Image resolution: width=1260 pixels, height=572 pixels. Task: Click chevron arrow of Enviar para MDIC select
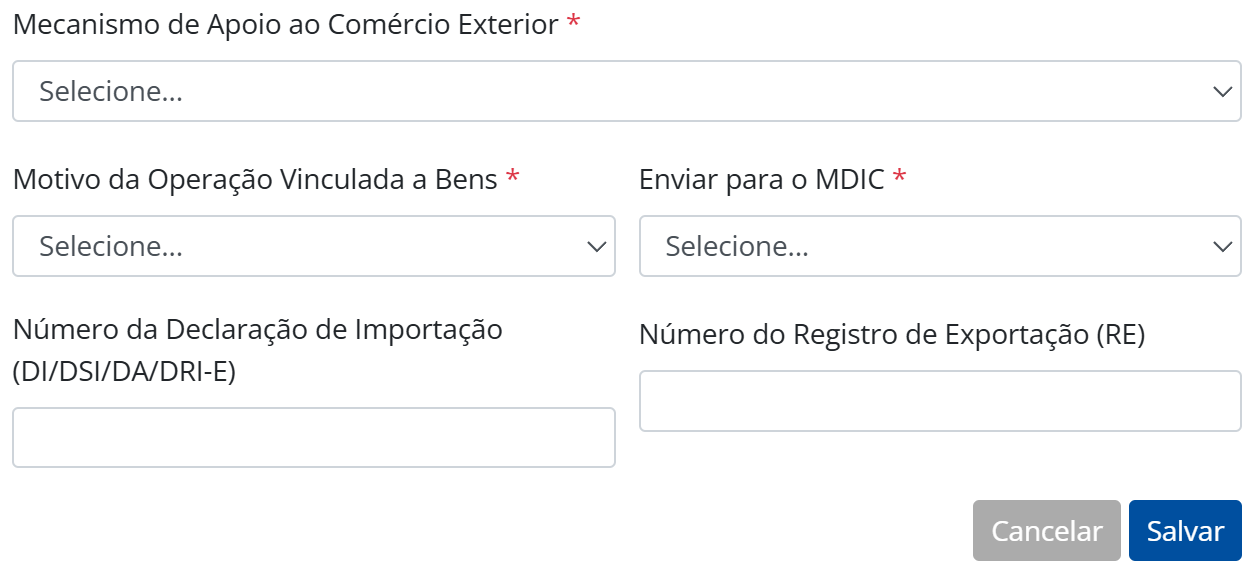pyautogui.click(x=1222, y=246)
